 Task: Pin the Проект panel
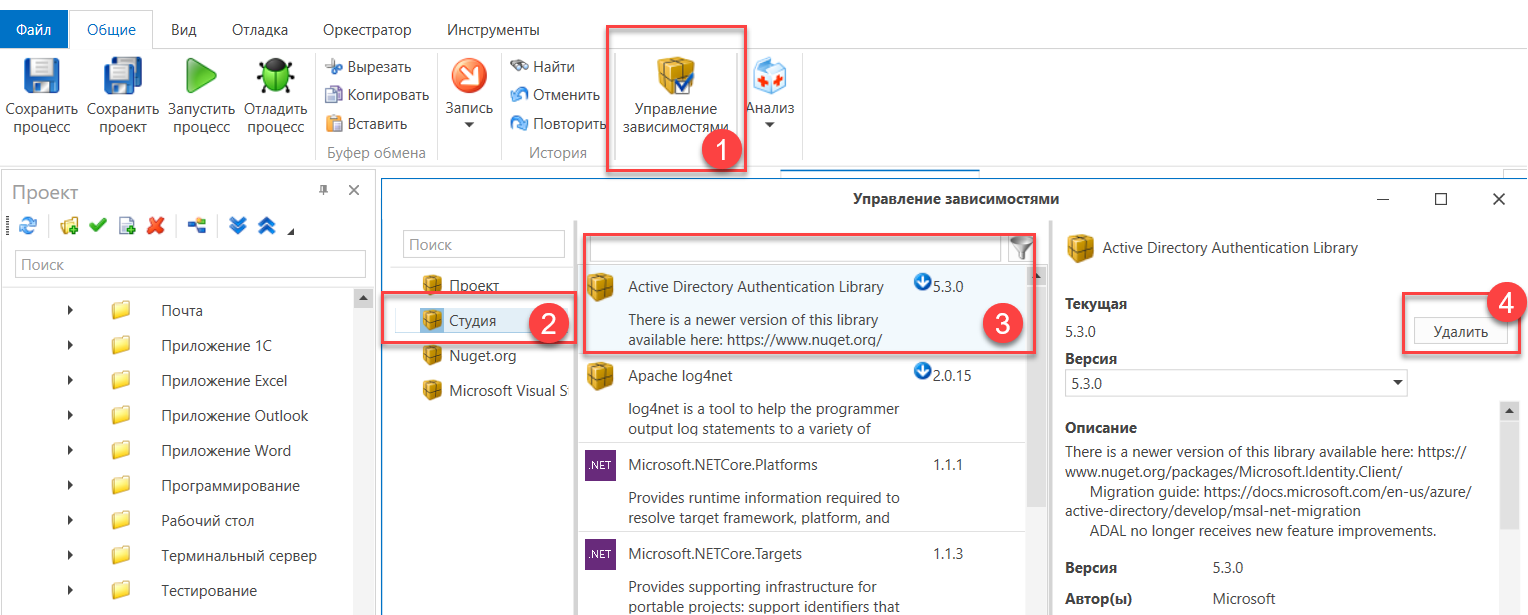coord(323,191)
